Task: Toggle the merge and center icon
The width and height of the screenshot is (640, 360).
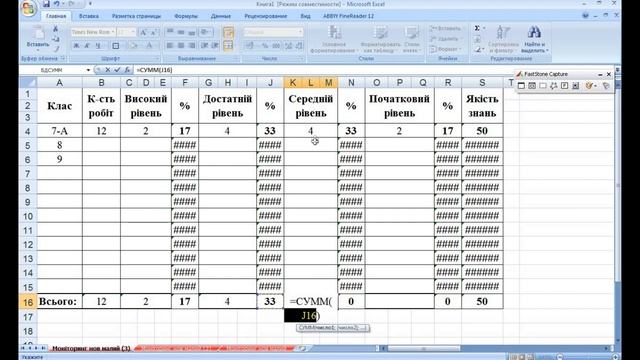Action: [x=229, y=45]
